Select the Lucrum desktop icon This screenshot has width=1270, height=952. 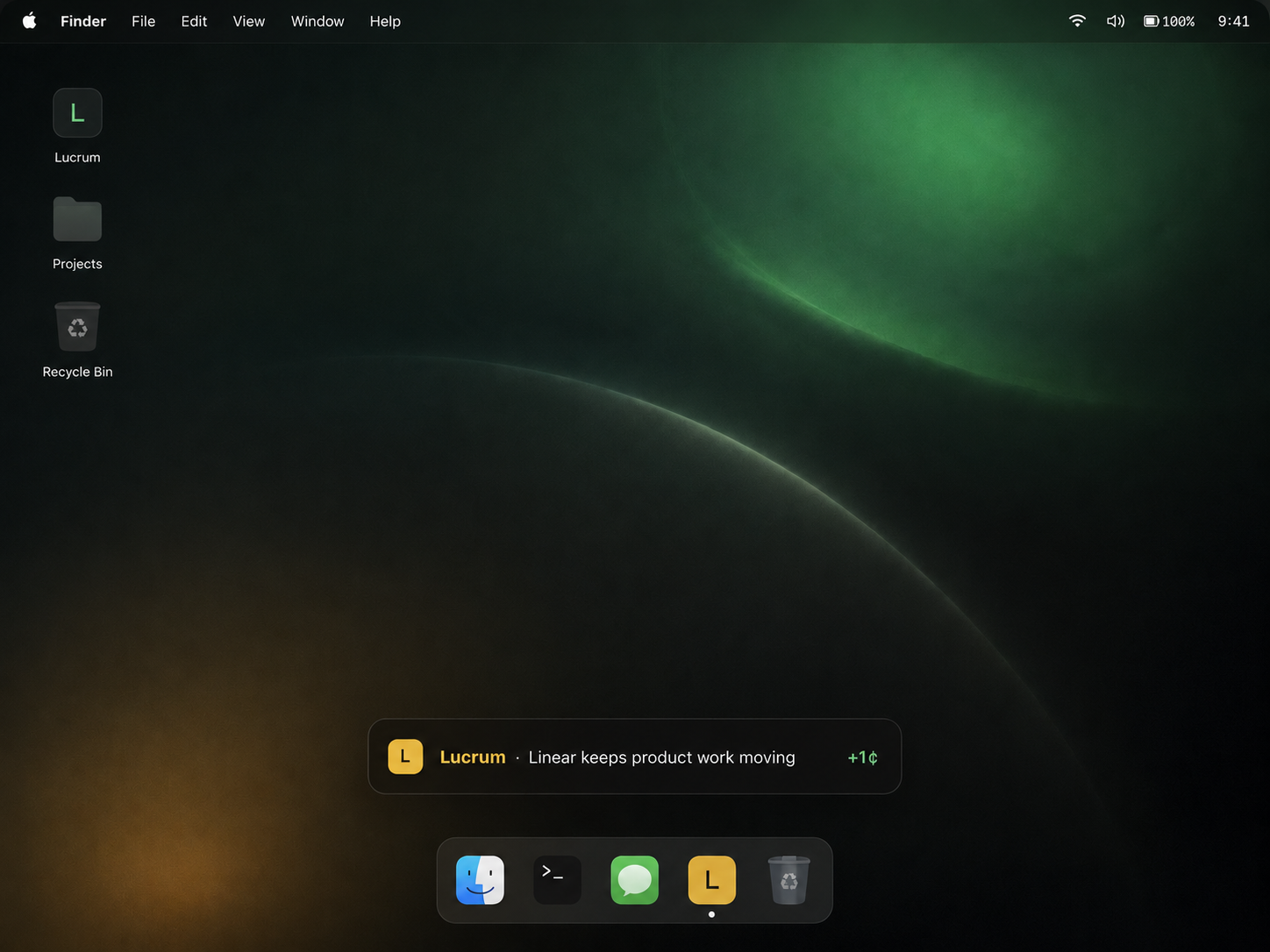(77, 113)
